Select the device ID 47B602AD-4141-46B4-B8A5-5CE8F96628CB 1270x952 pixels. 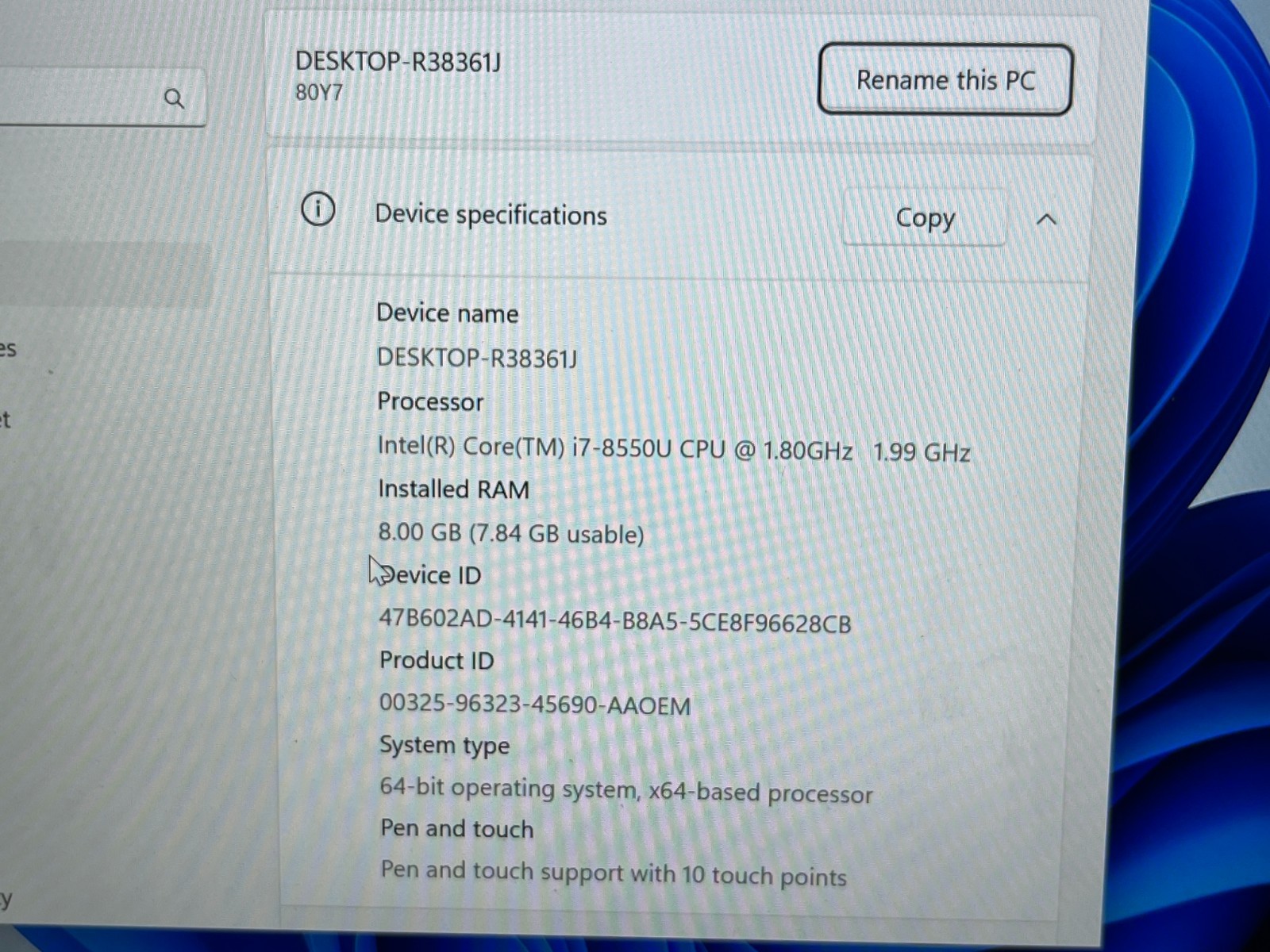point(615,620)
